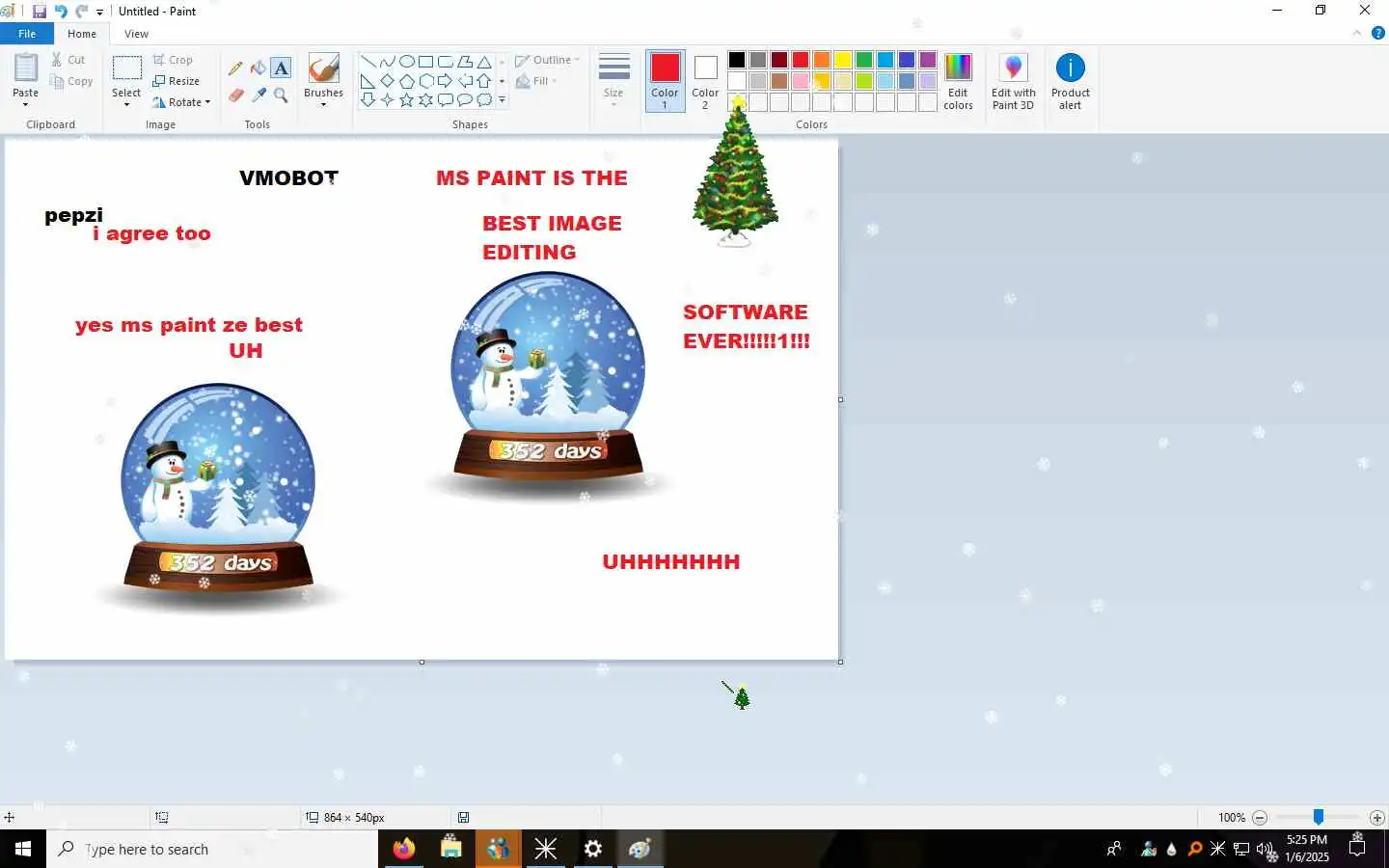Pick the black color swatch
Screen dimensions: 1389x868
[x=737, y=60]
